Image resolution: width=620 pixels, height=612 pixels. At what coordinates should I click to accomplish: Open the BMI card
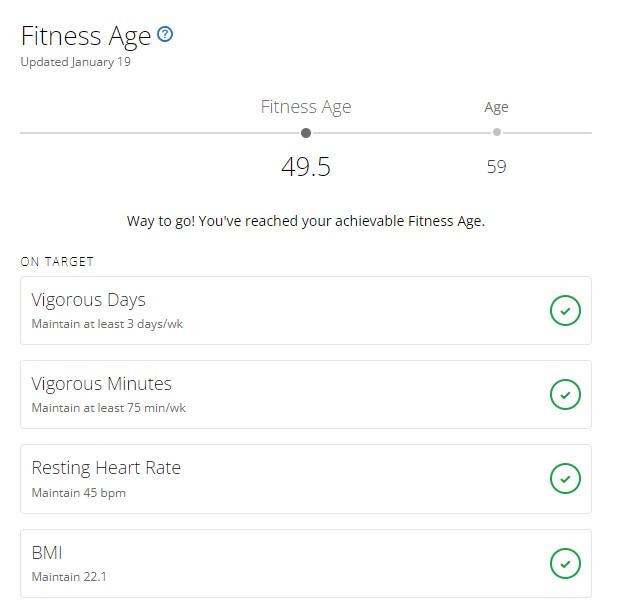tap(306, 563)
